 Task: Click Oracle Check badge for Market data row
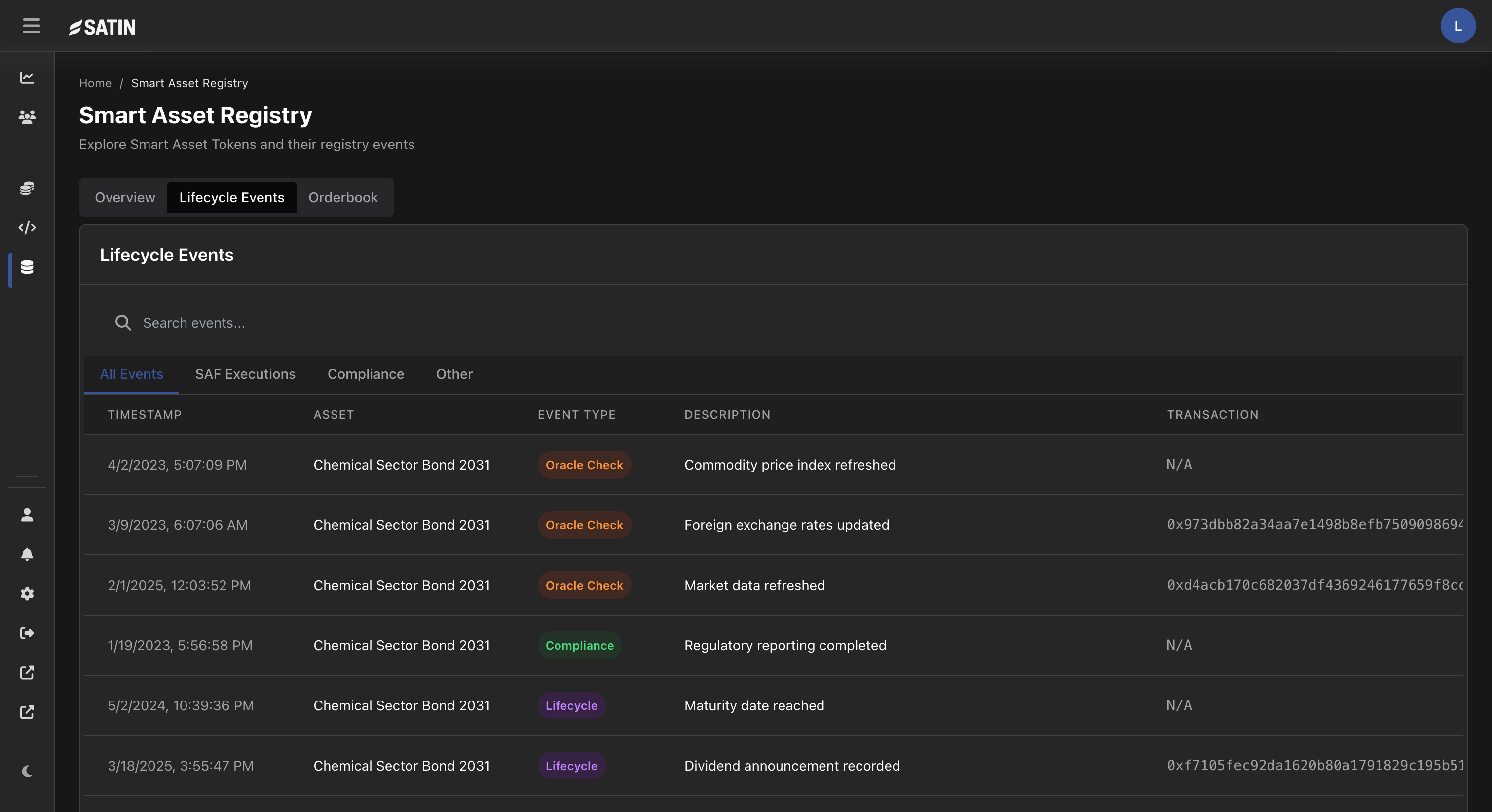584,586
